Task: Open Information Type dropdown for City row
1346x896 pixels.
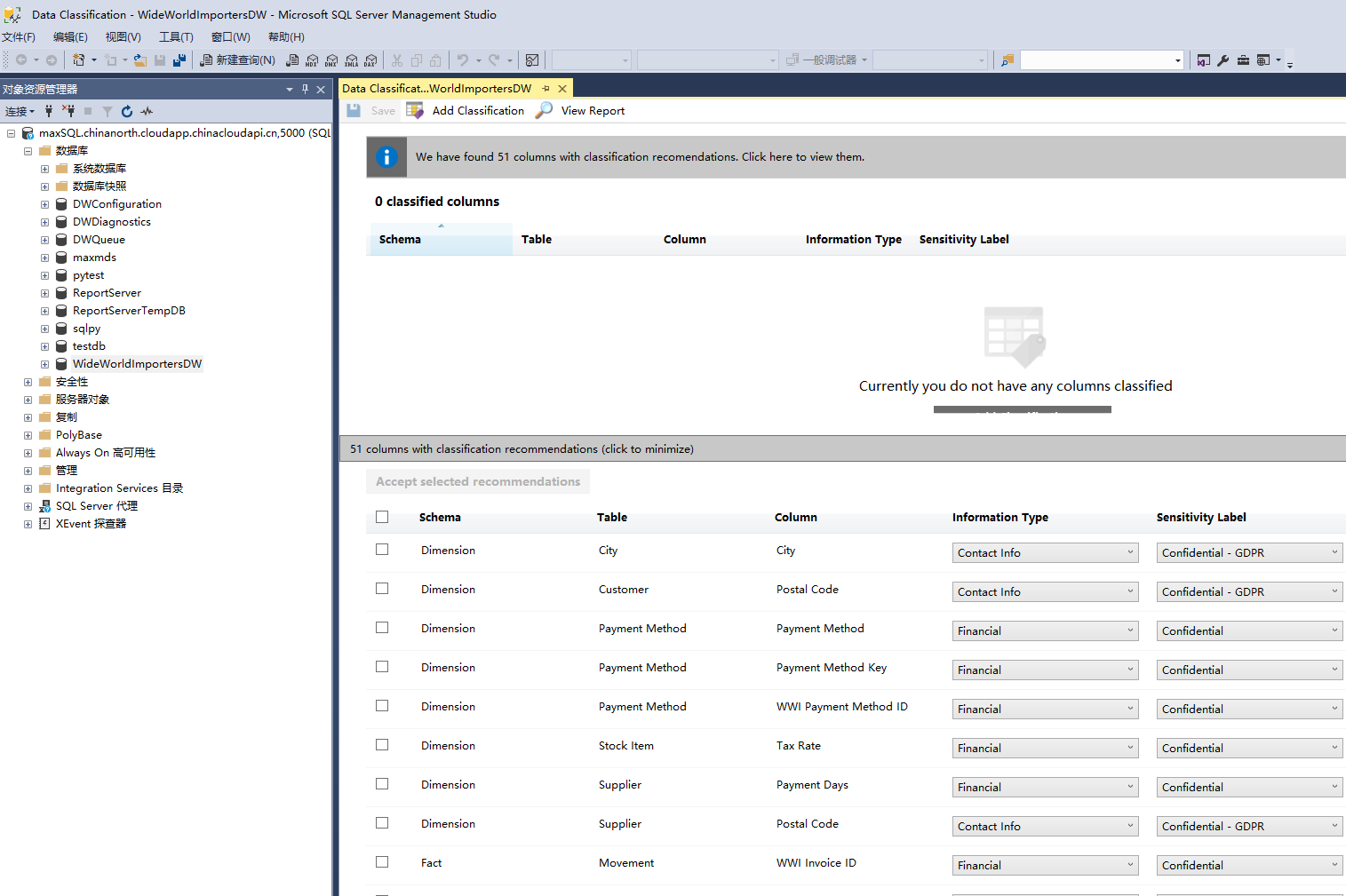Action: click(x=1045, y=553)
